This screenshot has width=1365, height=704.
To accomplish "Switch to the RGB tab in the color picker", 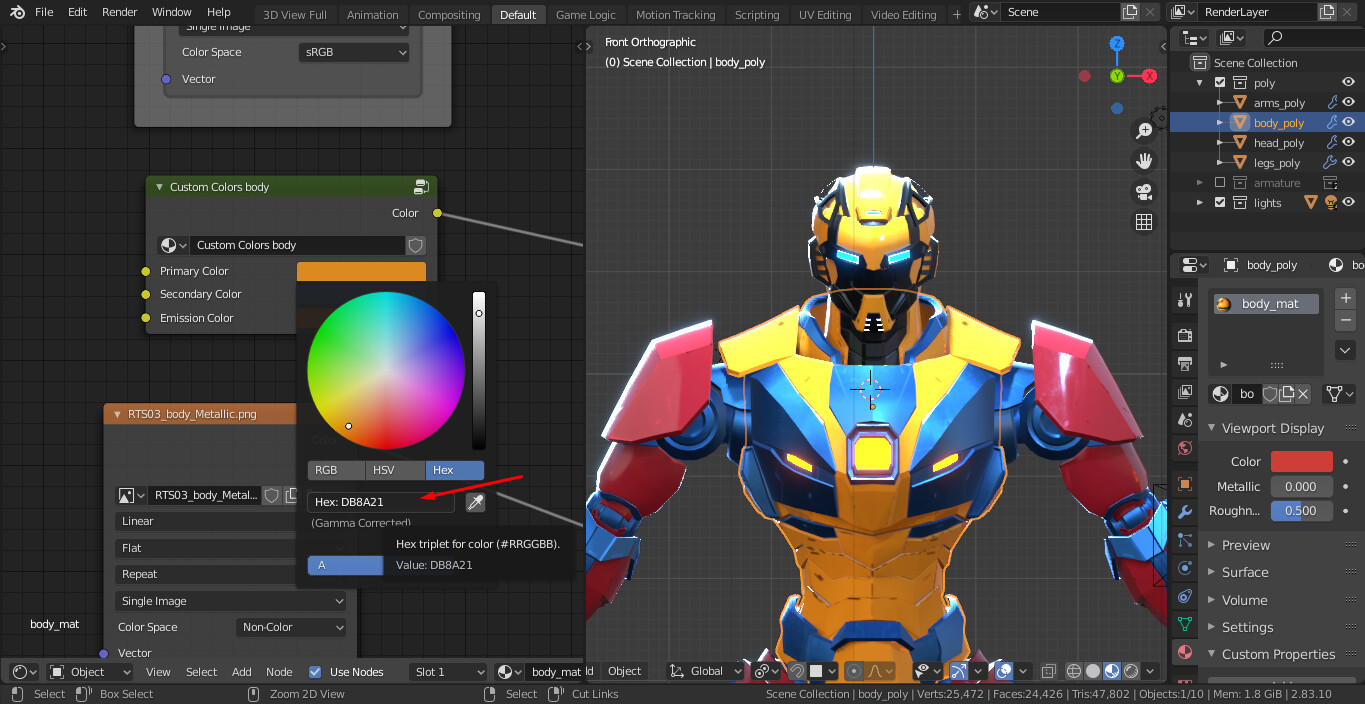I will pyautogui.click(x=335, y=470).
